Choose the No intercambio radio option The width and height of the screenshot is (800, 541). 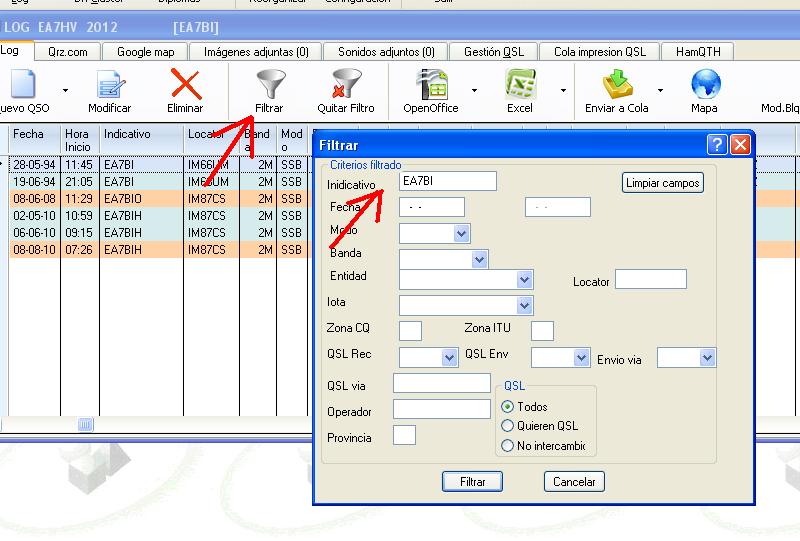click(x=508, y=446)
